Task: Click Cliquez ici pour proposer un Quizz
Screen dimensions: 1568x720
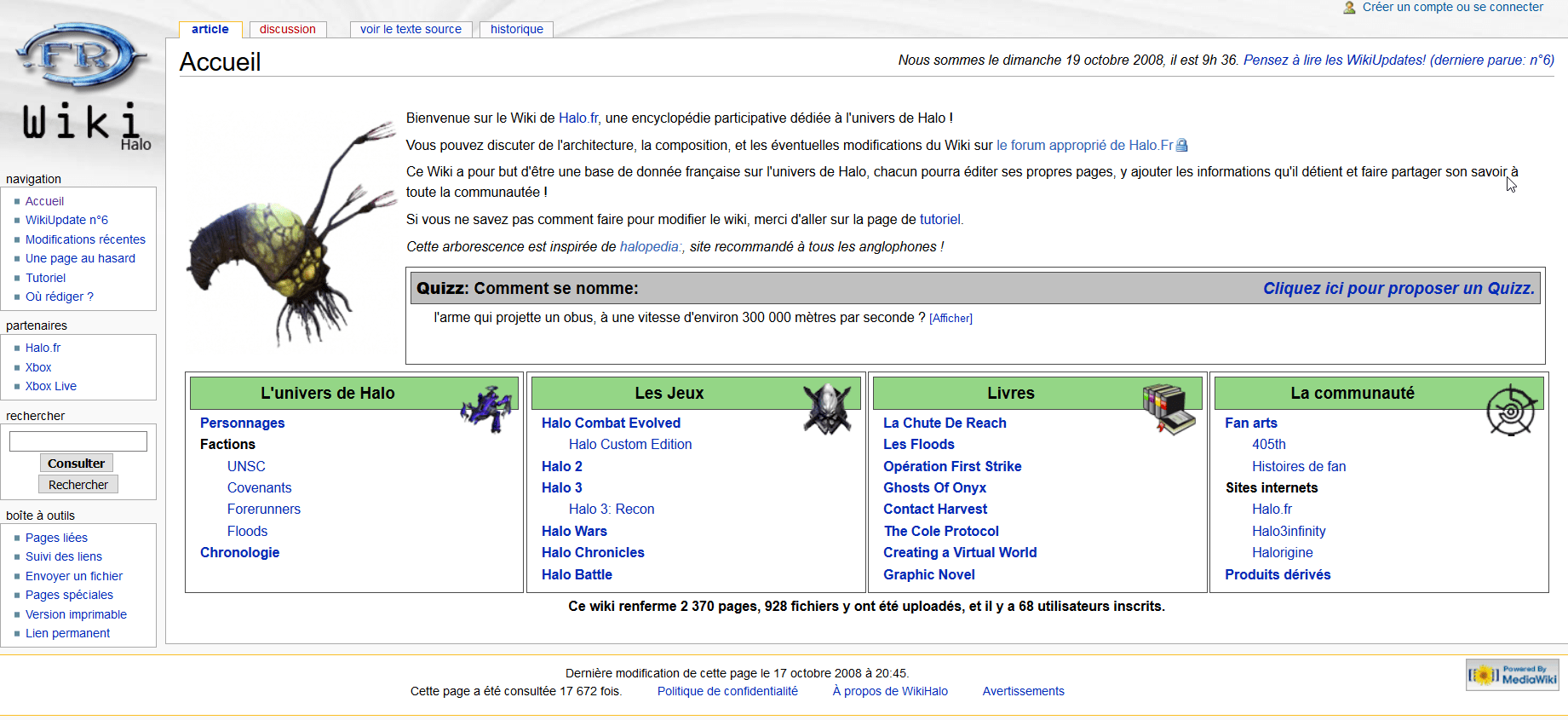Action: 1399,289
